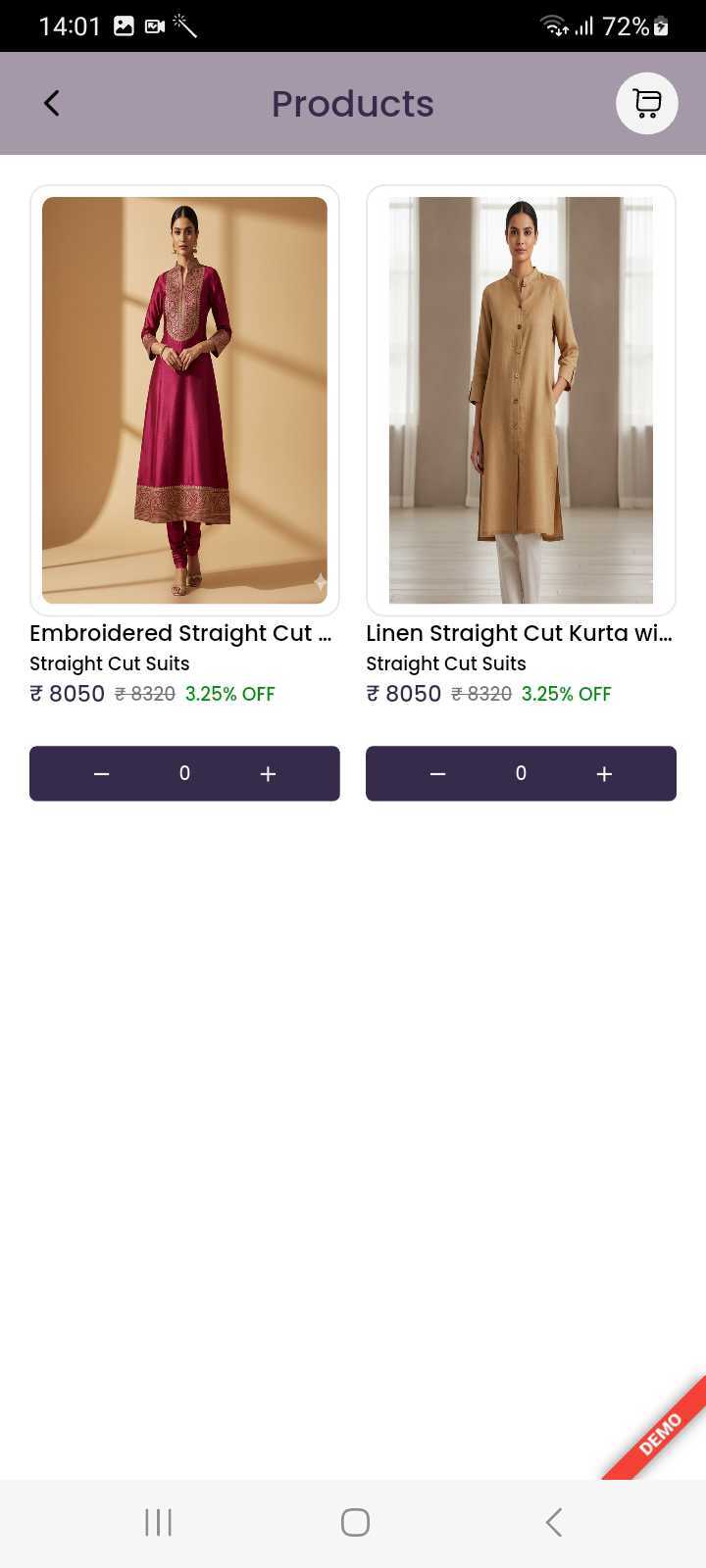This screenshot has height=1568, width=706.
Task: Open the shopping cart
Action: 646,103
